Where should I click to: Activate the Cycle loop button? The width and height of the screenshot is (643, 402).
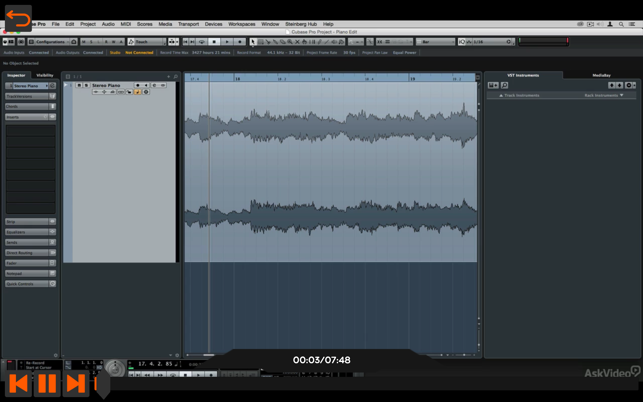pyautogui.click(x=201, y=42)
